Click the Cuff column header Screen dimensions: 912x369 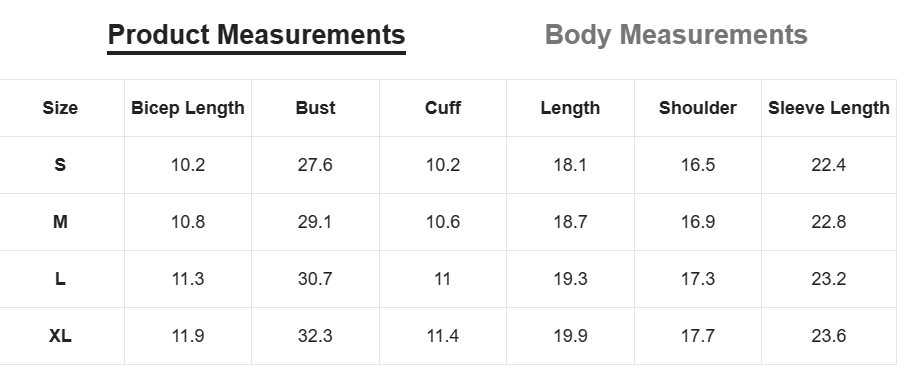[443, 108]
